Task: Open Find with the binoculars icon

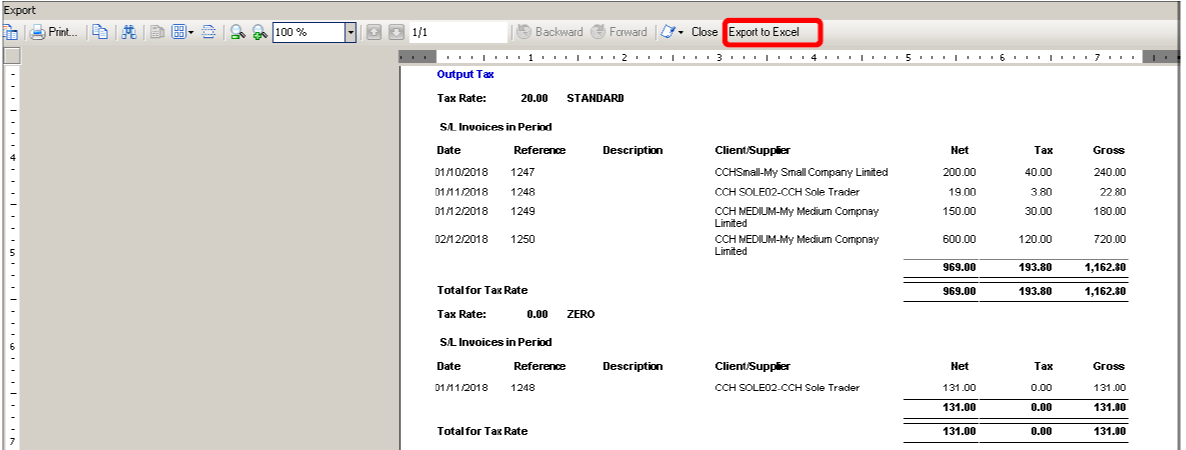Action: click(x=129, y=33)
